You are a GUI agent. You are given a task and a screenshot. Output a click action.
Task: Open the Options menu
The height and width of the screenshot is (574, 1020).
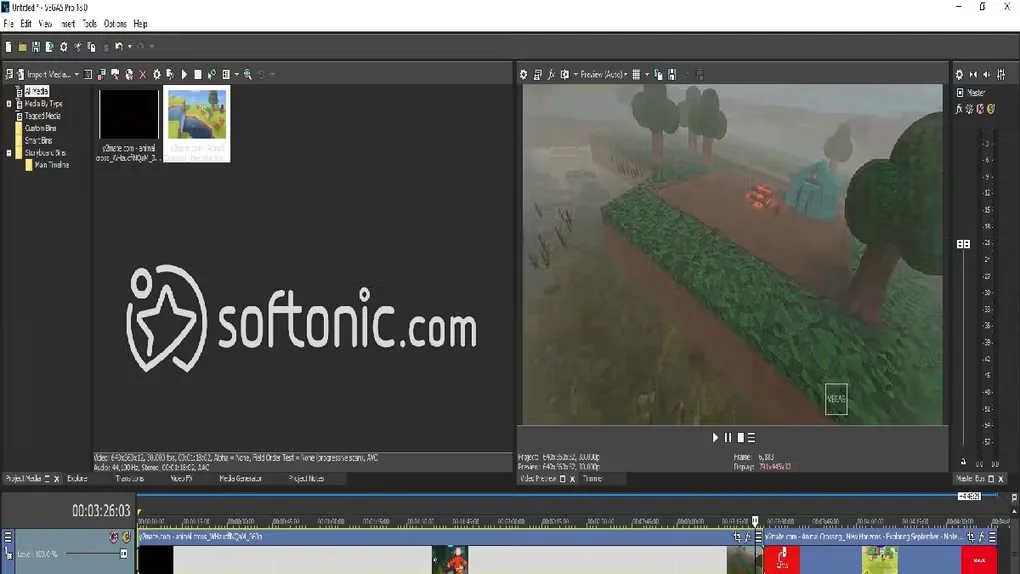tap(115, 24)
